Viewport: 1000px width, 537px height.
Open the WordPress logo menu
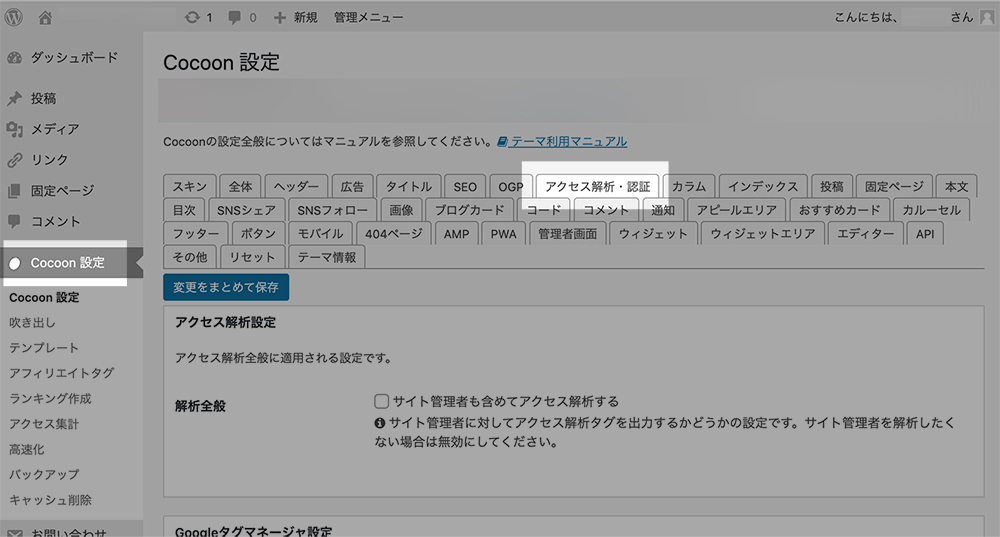click(x=13, y=17)
